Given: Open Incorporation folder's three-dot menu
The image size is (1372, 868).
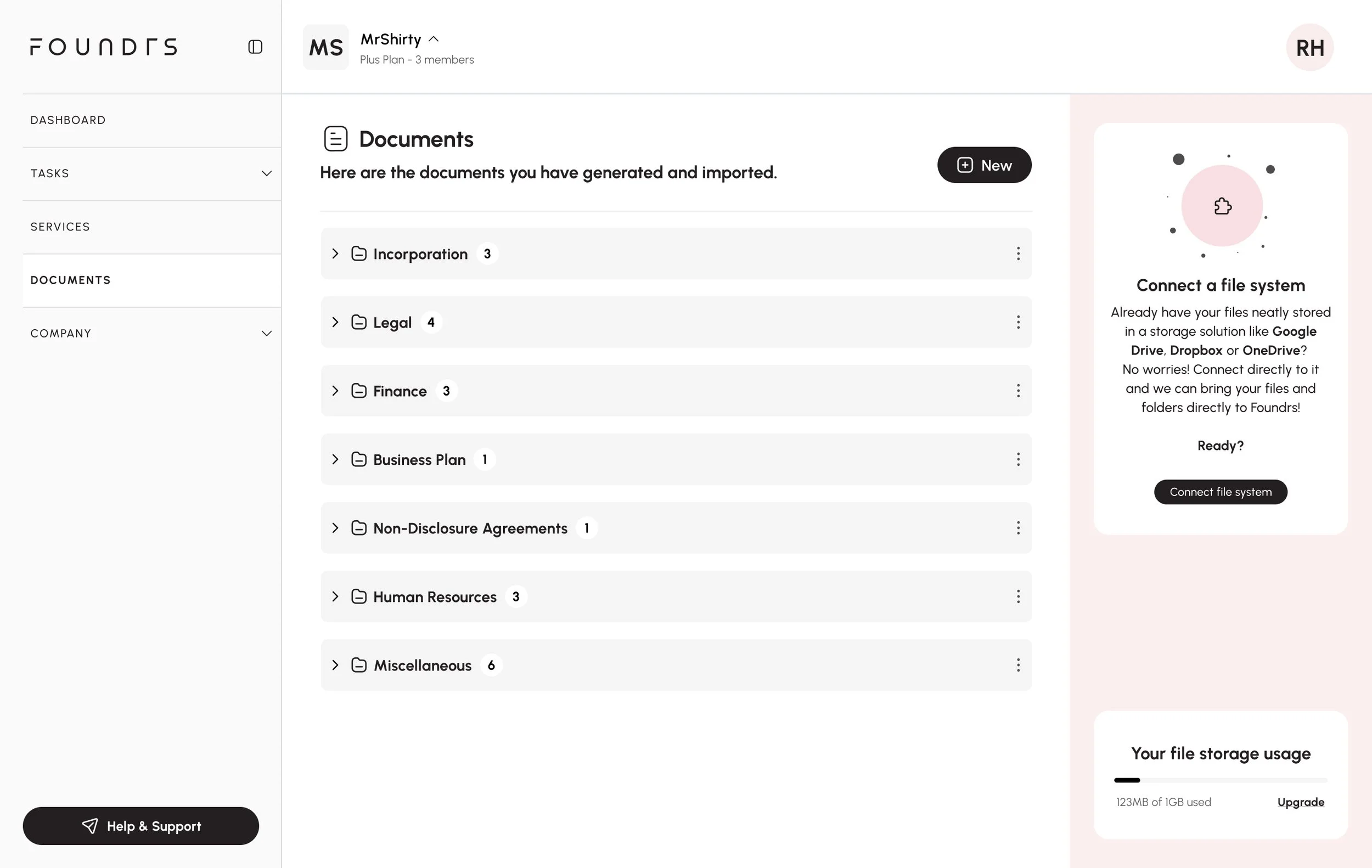Looking at the screenshot, I should pos(1017,253).
